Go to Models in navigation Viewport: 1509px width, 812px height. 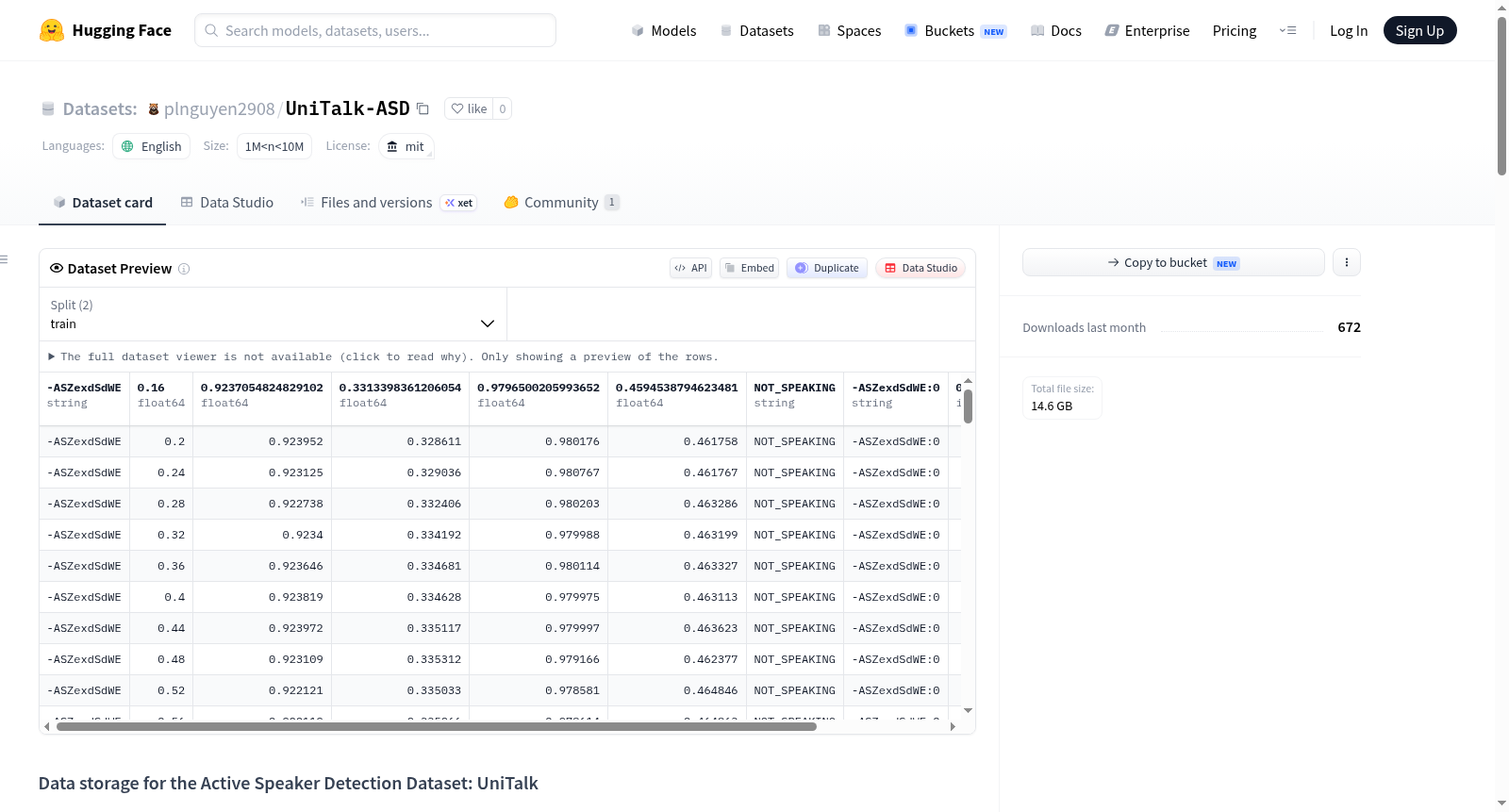pyautogui.click(x=664, y=30)
